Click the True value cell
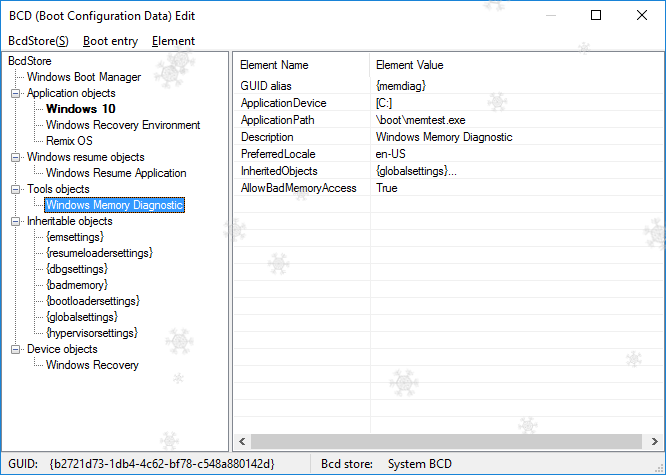This screenshot has width=666, height=475. pyautogui.click(x=387, y=188)
